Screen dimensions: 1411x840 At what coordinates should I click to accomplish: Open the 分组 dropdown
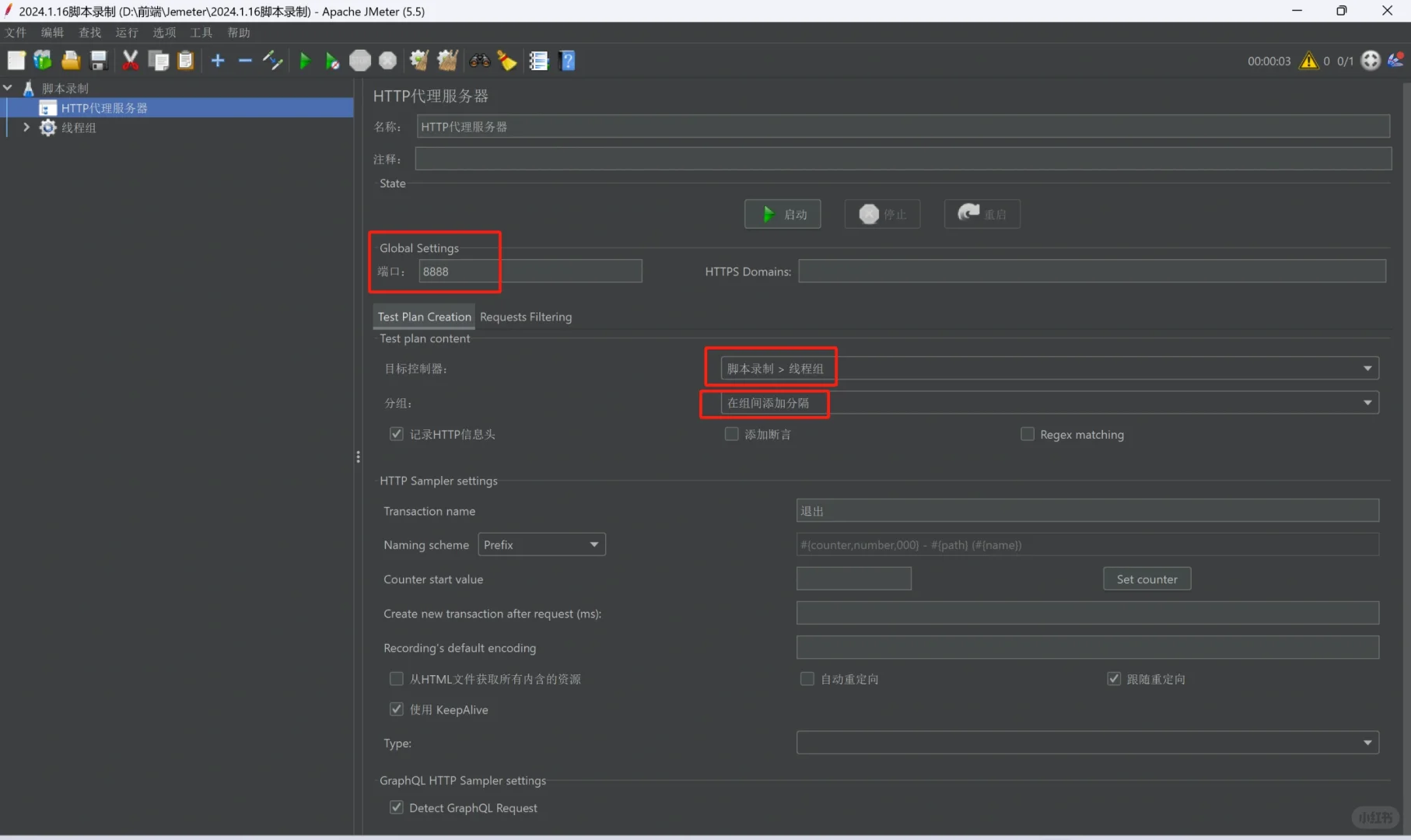pyautogui.click(x=1049, y=403)
